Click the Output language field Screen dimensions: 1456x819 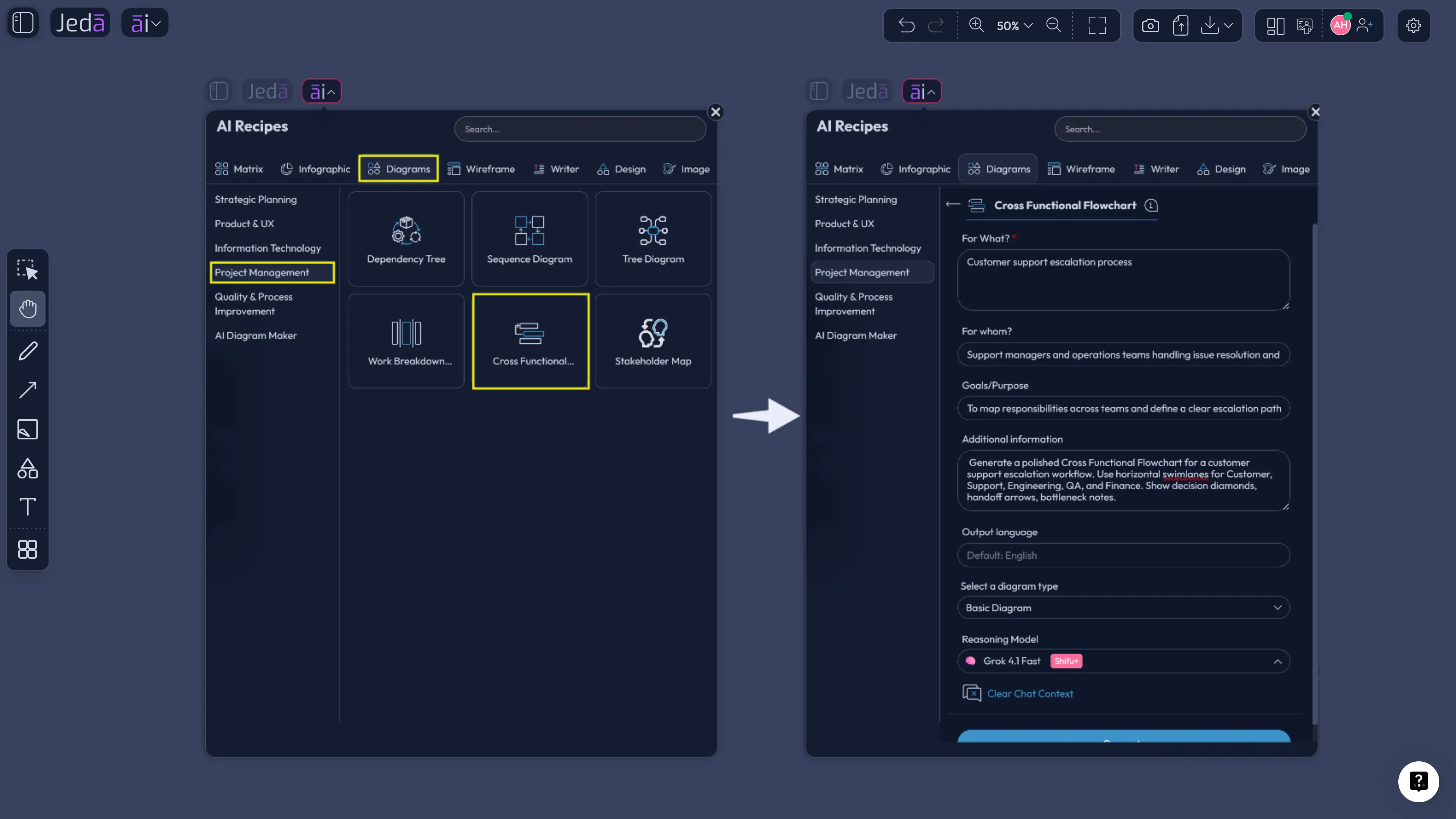pos(1124,555)
